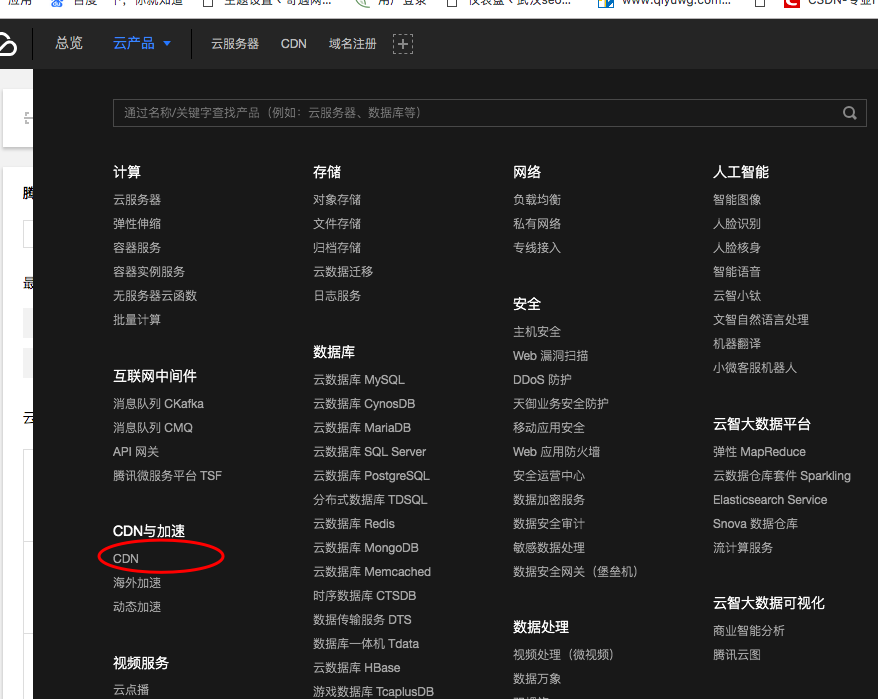The height and width of the screenshot is (699, 878).
Task: Open 云数据库 MySQL link
Action: click(x=359, y=380)
